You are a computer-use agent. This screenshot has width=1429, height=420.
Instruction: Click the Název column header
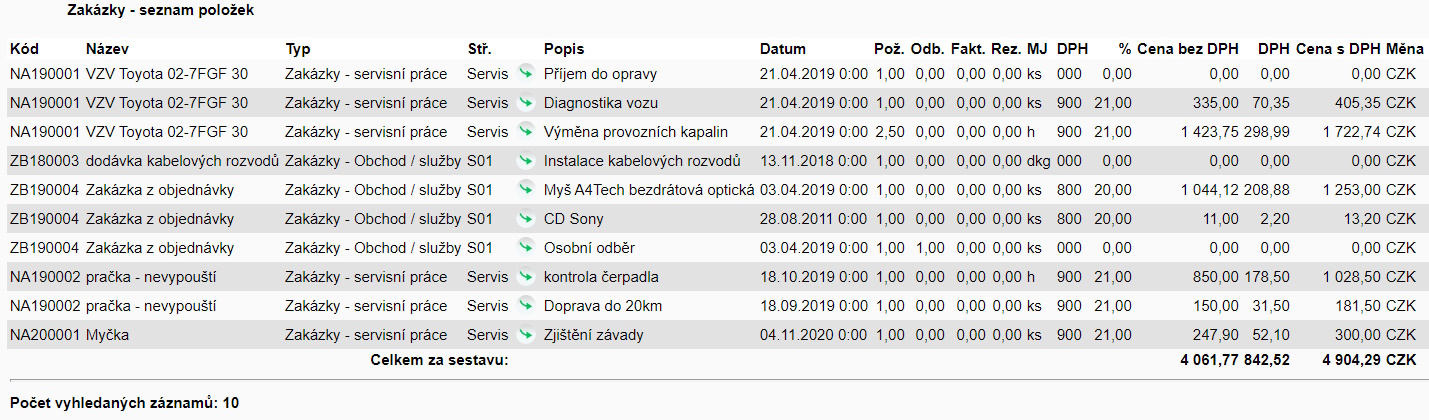coord(107,48)
